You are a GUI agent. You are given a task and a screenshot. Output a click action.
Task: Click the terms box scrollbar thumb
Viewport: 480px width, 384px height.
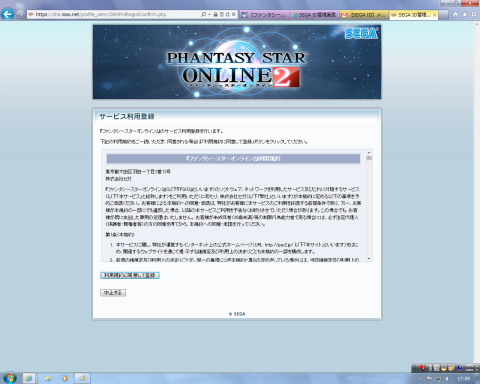click(x=369, y=158)
